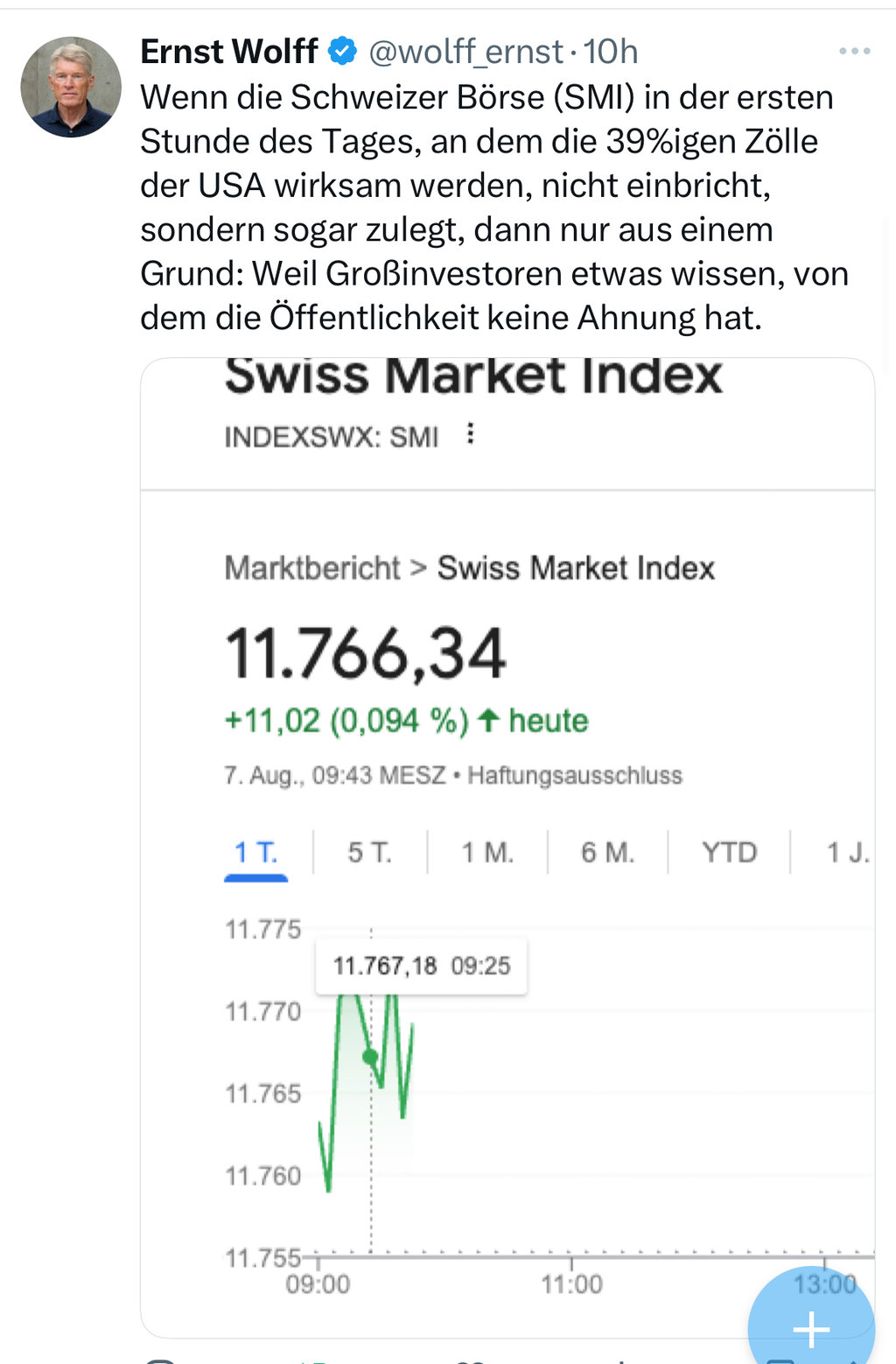Screen dimensions: 896x1364
Task: Open the tweet's three-dot more menu
Action: [x=854, y=52]
